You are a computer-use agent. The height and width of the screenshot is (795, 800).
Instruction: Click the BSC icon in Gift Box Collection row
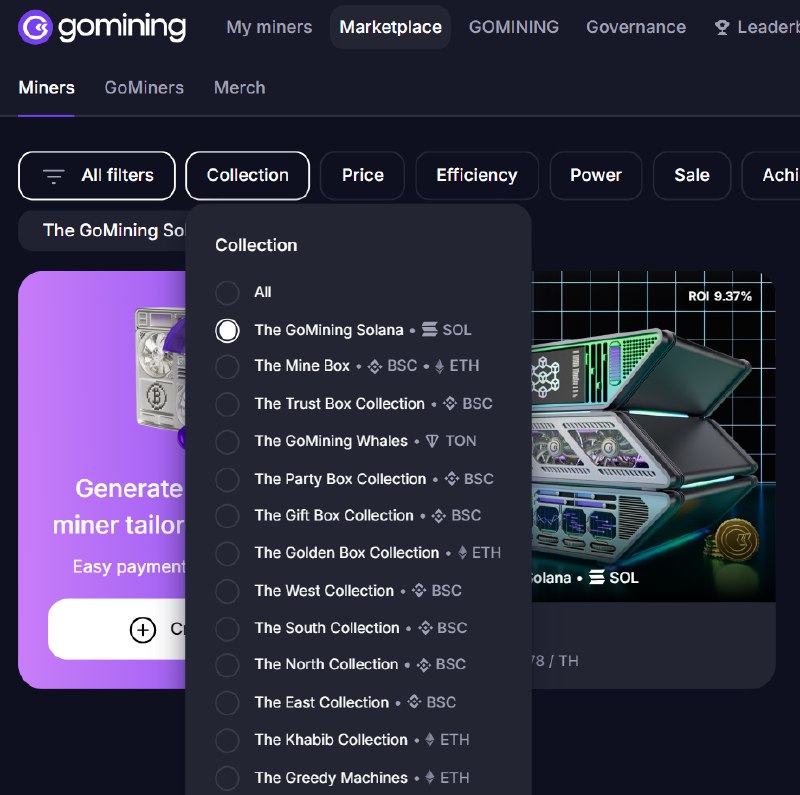click(x=439, y=516)
